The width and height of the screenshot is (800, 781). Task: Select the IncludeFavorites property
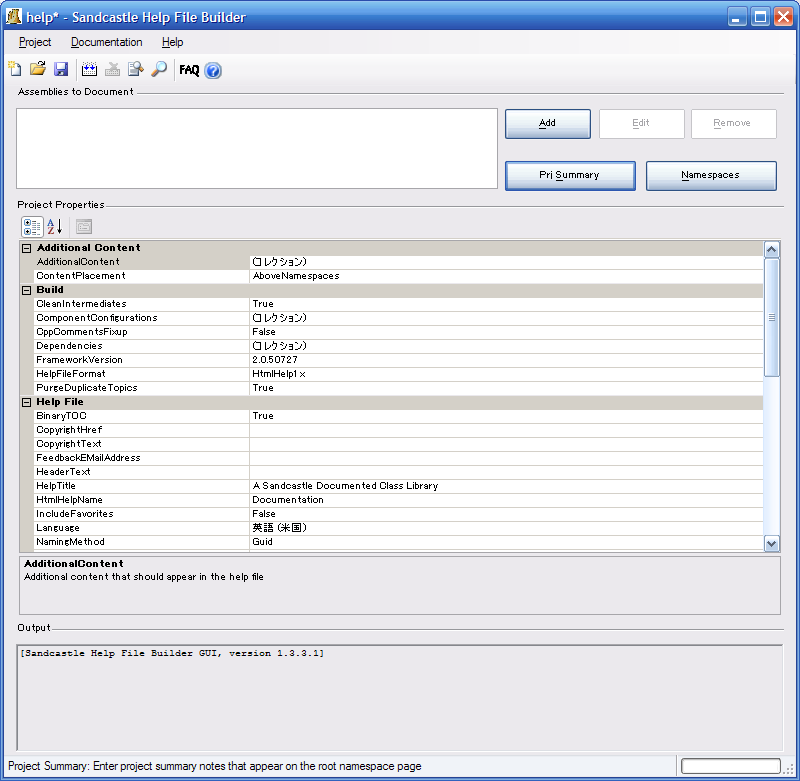141,514
